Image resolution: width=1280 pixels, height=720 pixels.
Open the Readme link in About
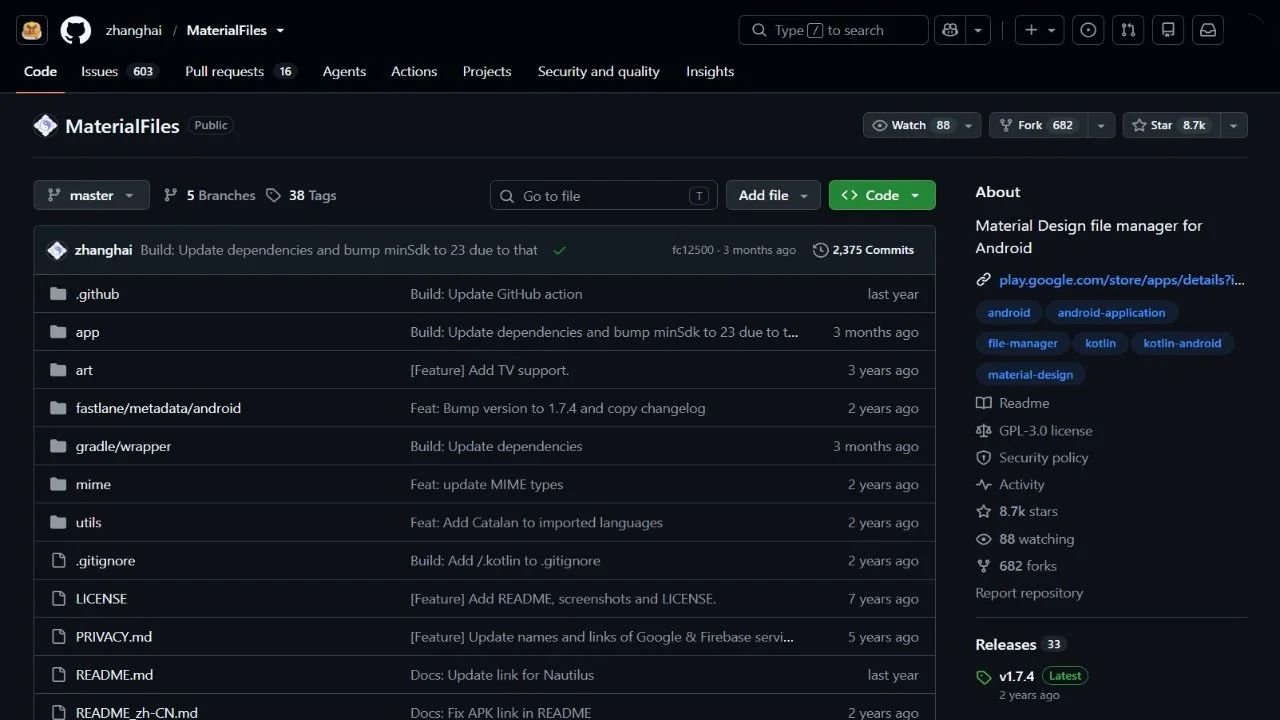click(1024, 403)
